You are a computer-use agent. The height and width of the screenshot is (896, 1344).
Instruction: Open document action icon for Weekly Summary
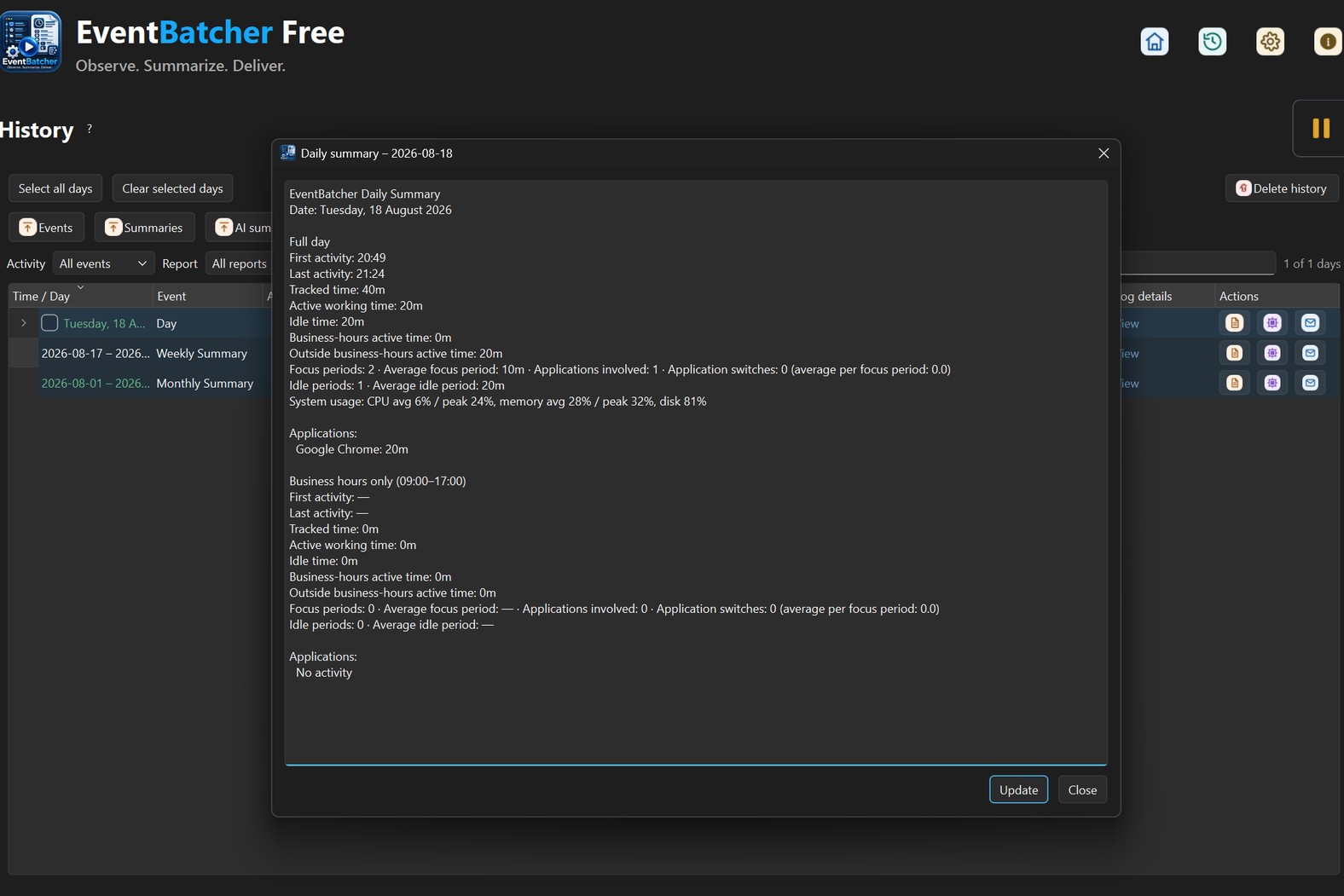(1234, 353)
